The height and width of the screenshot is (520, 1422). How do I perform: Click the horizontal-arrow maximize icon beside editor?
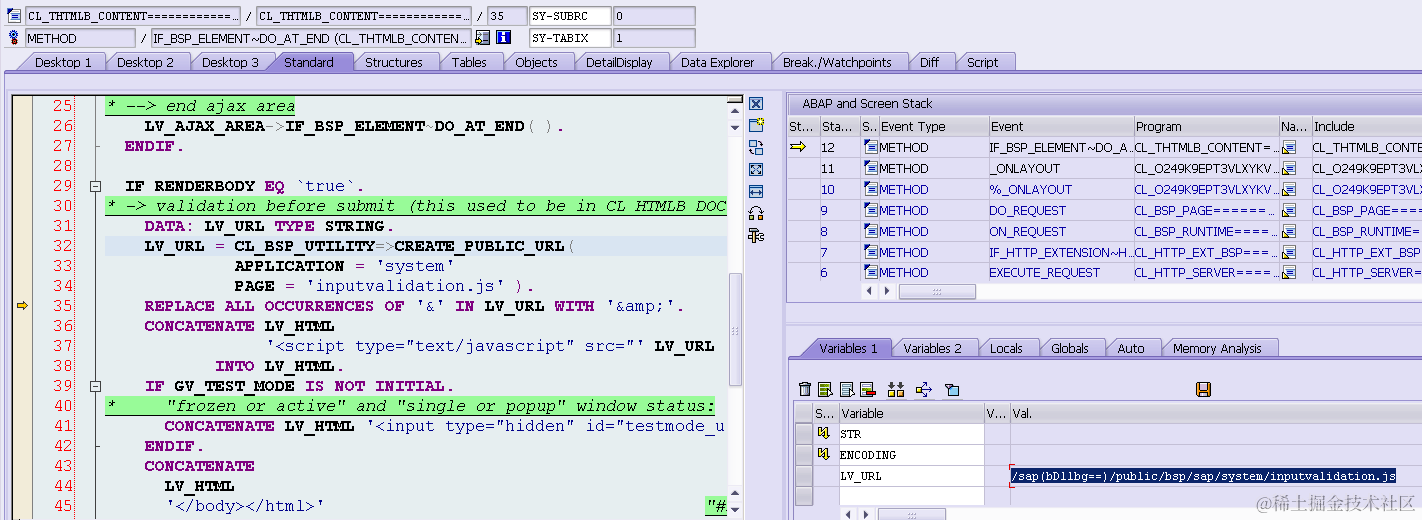(756, 191)
